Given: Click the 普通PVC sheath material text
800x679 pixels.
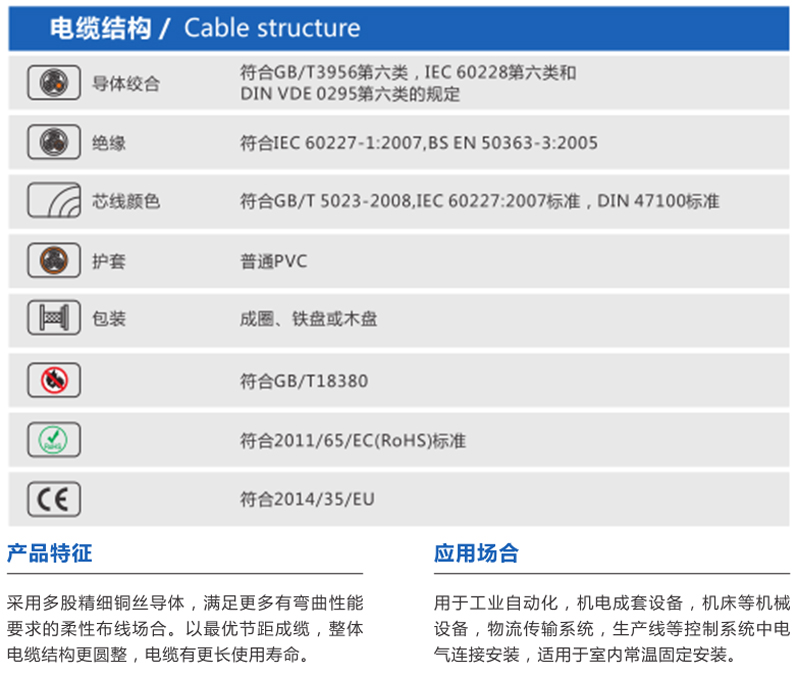Looking at the screenshot, I should 274,261.
